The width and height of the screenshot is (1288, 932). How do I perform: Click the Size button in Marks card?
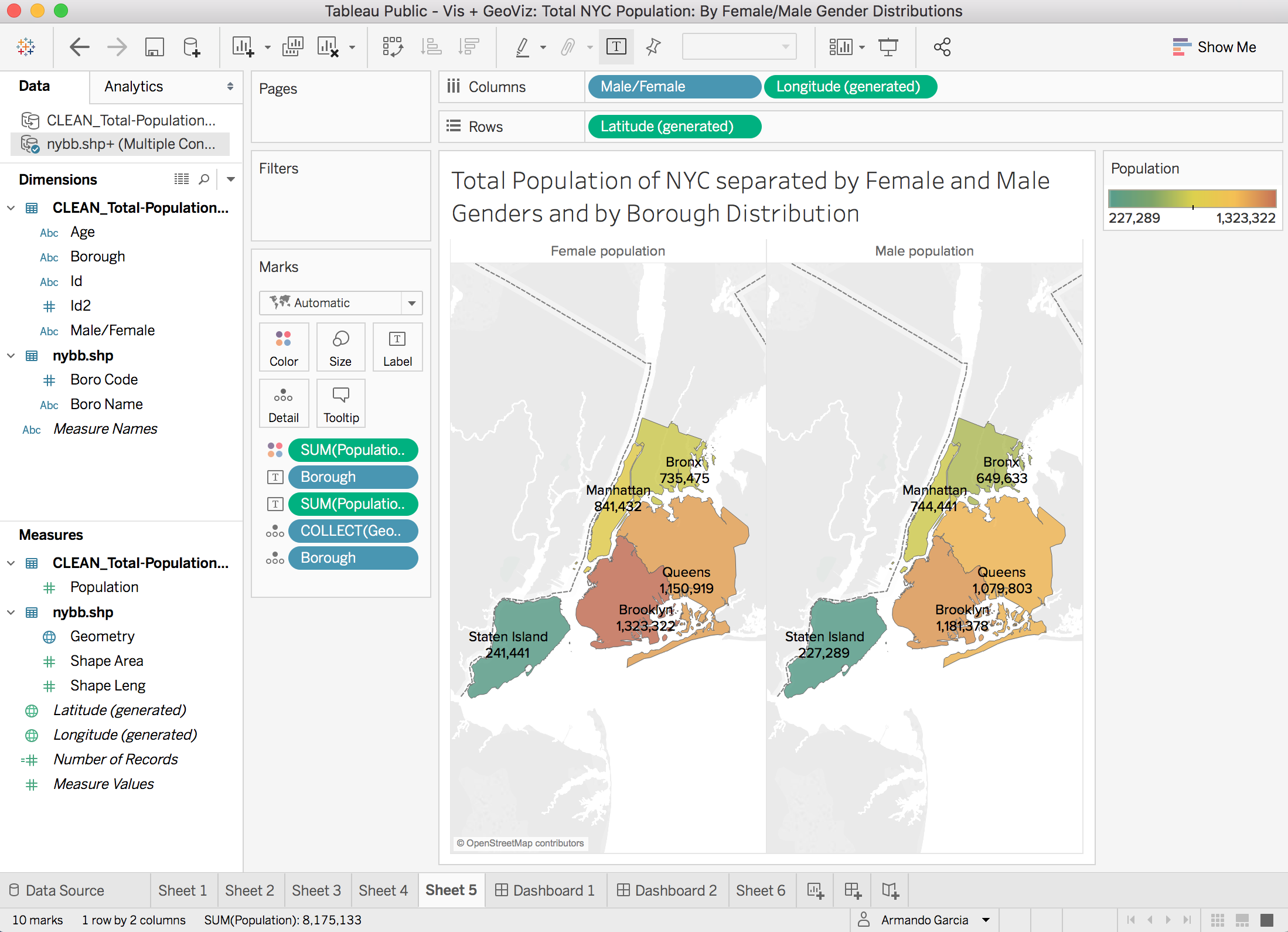pyautogui.click(x=340, y=347)
